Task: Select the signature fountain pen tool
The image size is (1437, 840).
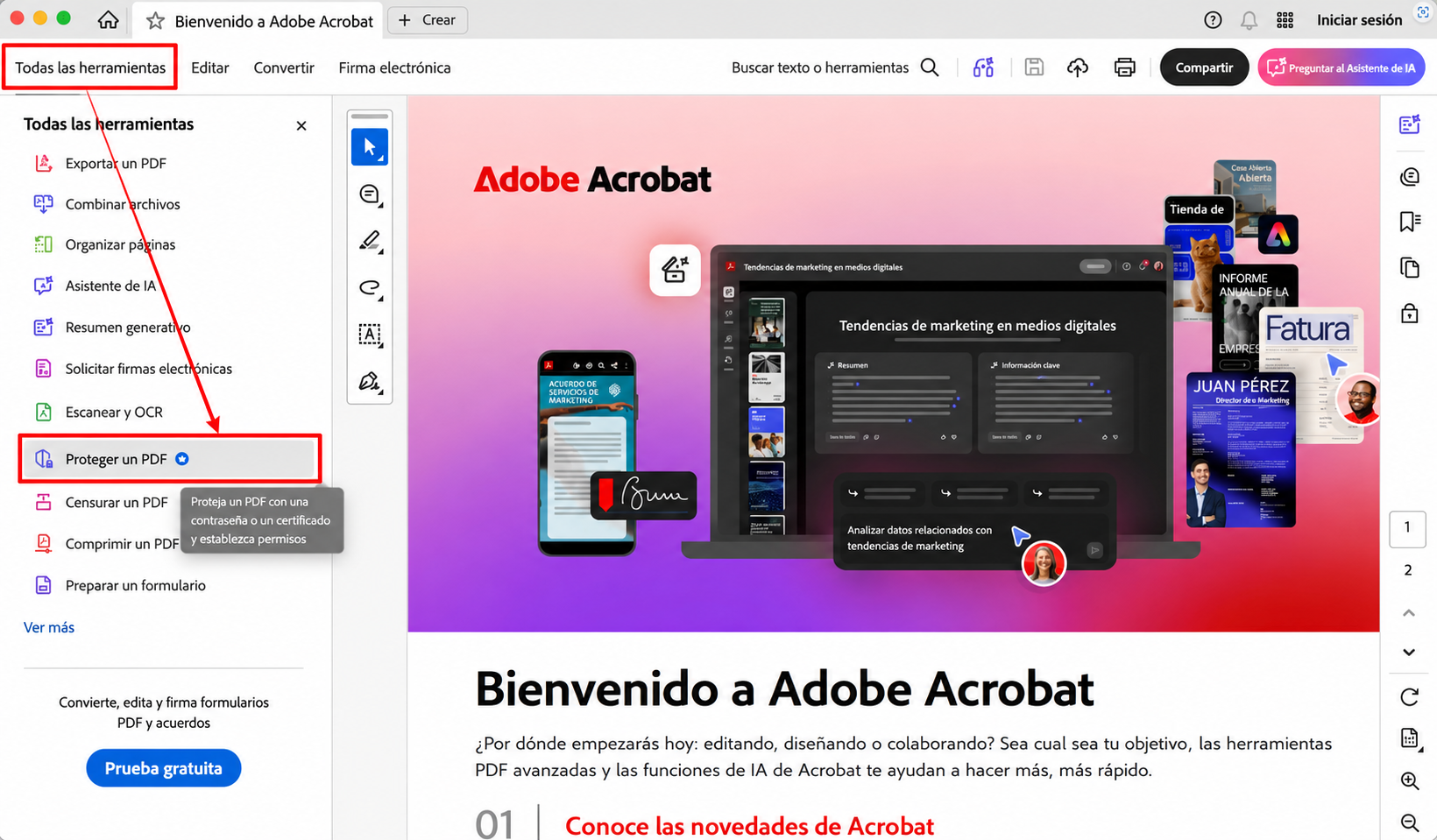Action: pyautogui.click(x=370, y=382)
